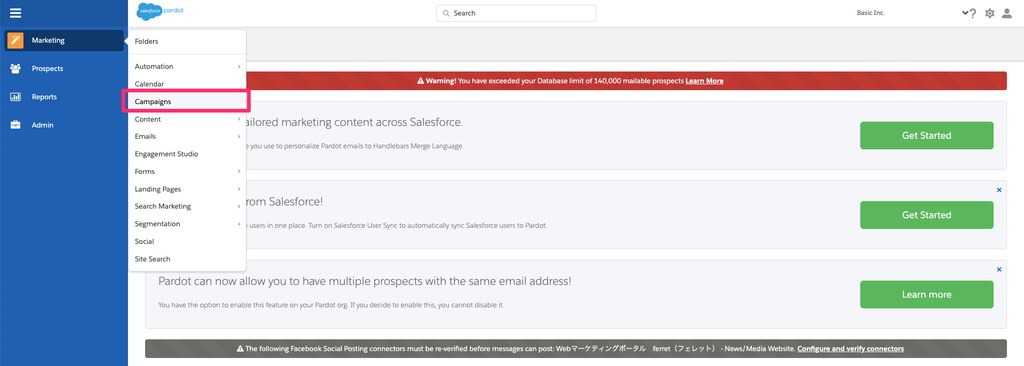The image size is (1024, 366).
Task: Select Calendar in the Marketing menu
Action: (x=187, y=84)
